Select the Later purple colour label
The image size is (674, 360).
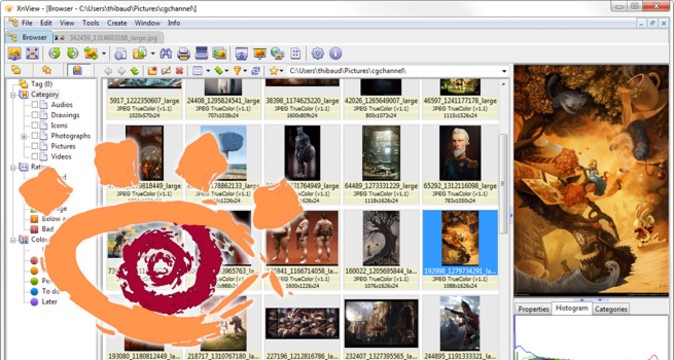49,302
